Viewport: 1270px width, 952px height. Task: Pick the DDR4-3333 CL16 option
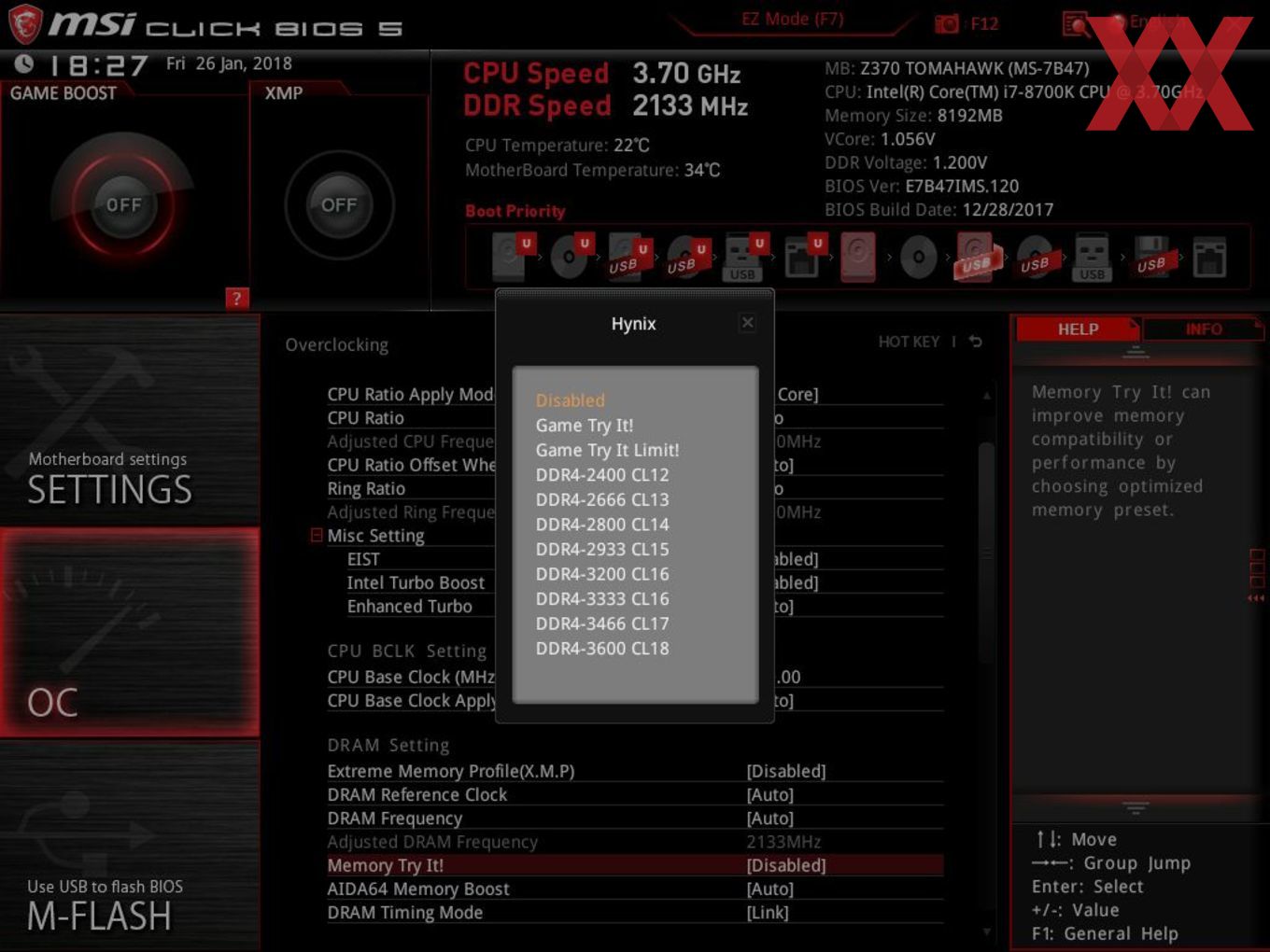(x=602, y=598)
